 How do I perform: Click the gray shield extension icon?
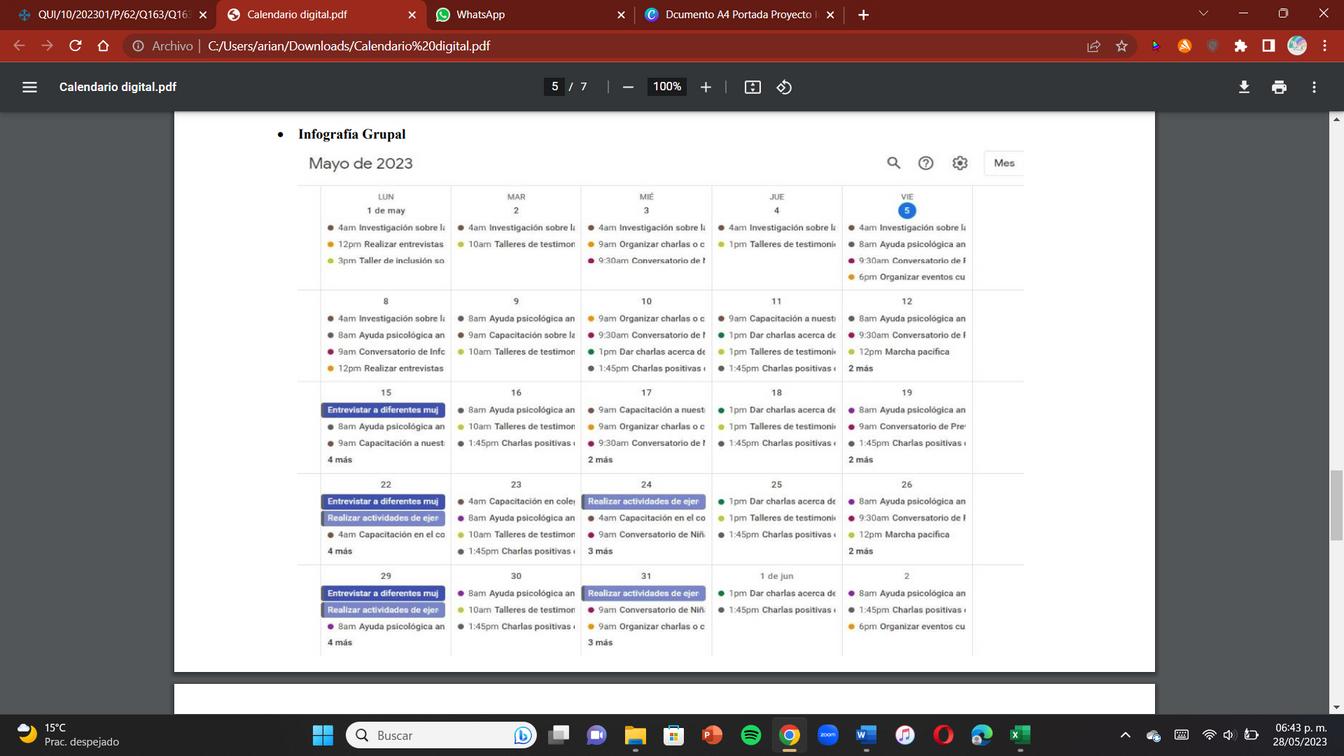coord(1212,46)
